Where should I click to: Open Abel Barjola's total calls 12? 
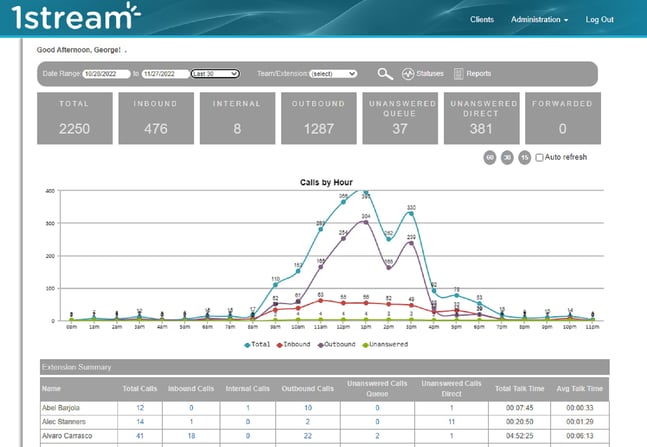click(140, 408)
